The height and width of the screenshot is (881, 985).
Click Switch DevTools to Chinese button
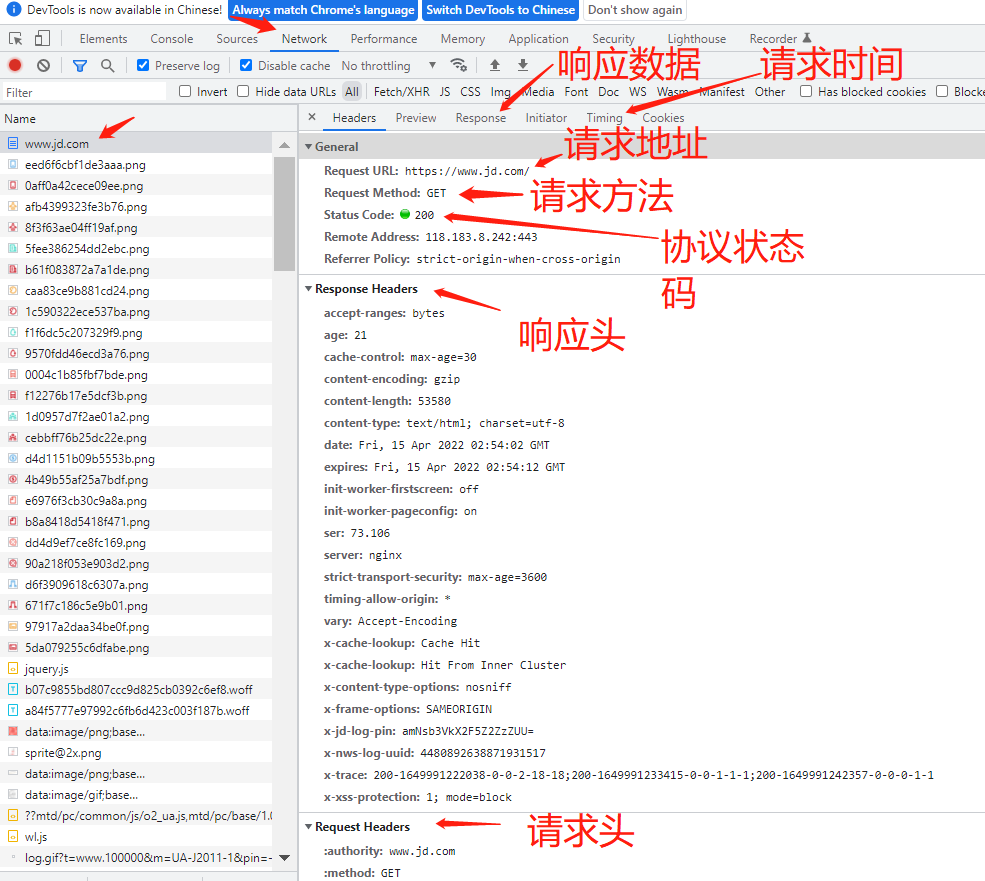[x=500, y=10]
